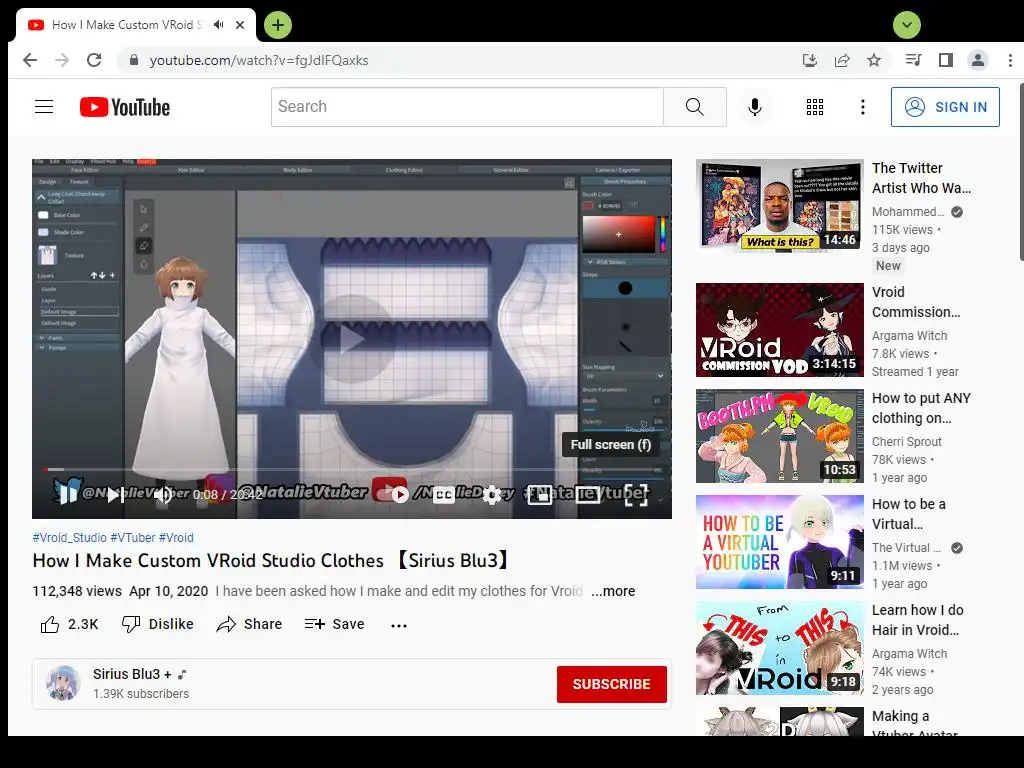Viewport: 1024px width, 768px height.
Task: Click the video progress bar
Action: [x=351, y=470]
